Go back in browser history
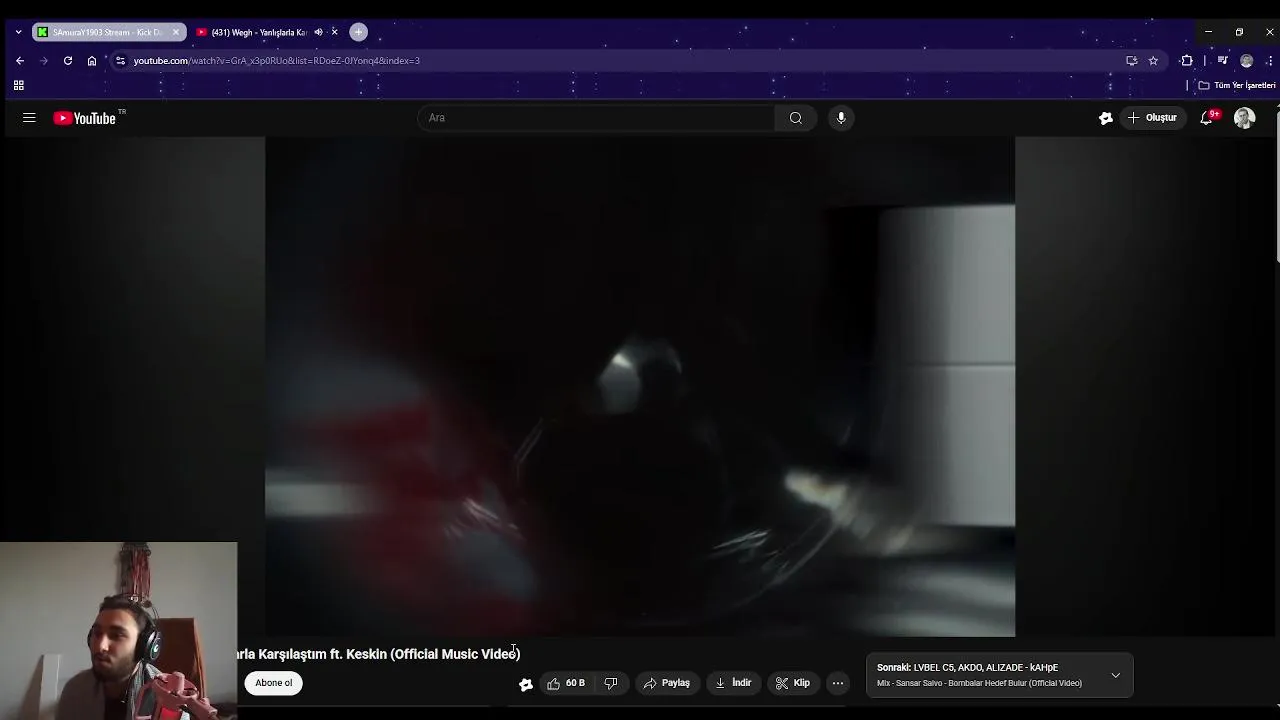The height and width of the screenshot is (720, 1280). point(20,61)
